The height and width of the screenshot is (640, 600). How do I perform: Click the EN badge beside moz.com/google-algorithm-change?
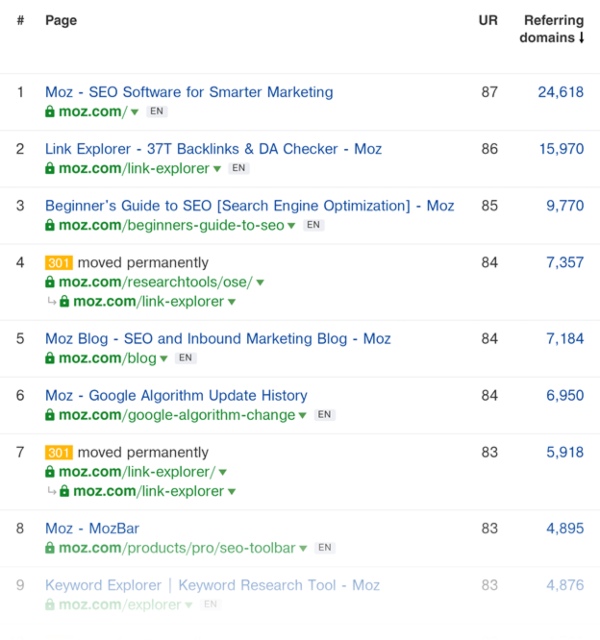tap(324, 415)
